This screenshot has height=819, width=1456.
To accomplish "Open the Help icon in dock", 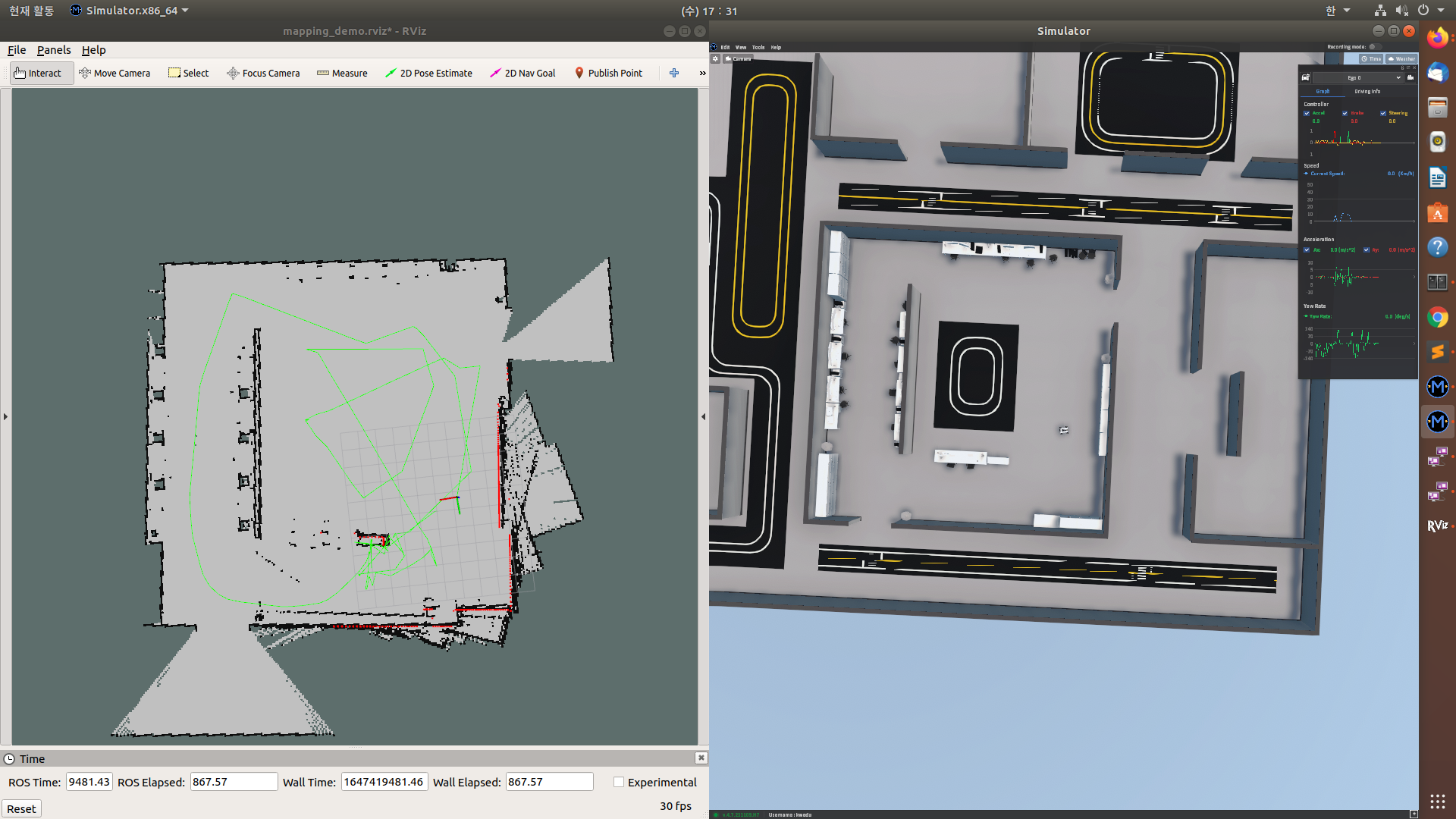I will click(1437, 247).
